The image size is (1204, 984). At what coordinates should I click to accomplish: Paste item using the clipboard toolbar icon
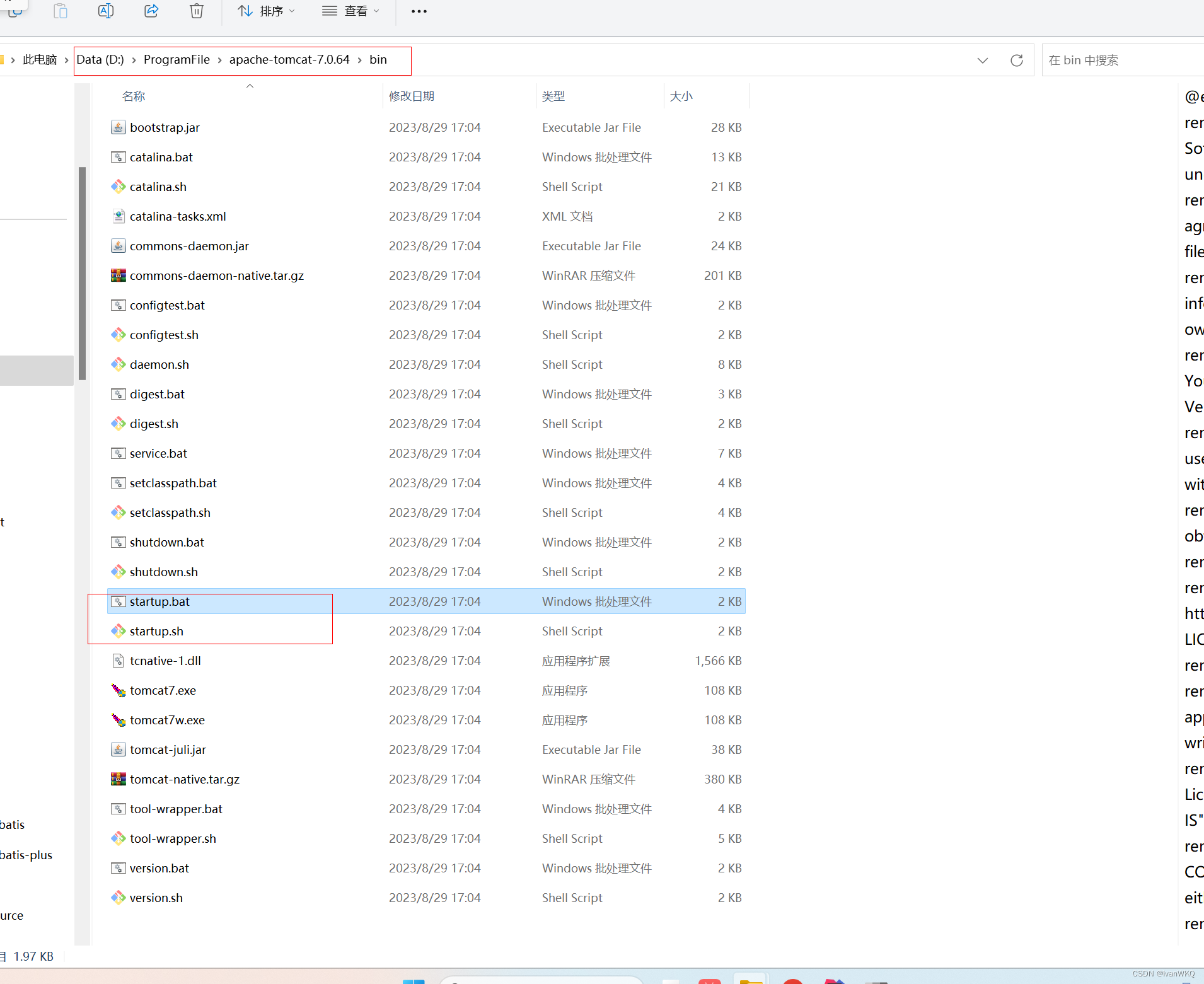click(x=60, y=11)
